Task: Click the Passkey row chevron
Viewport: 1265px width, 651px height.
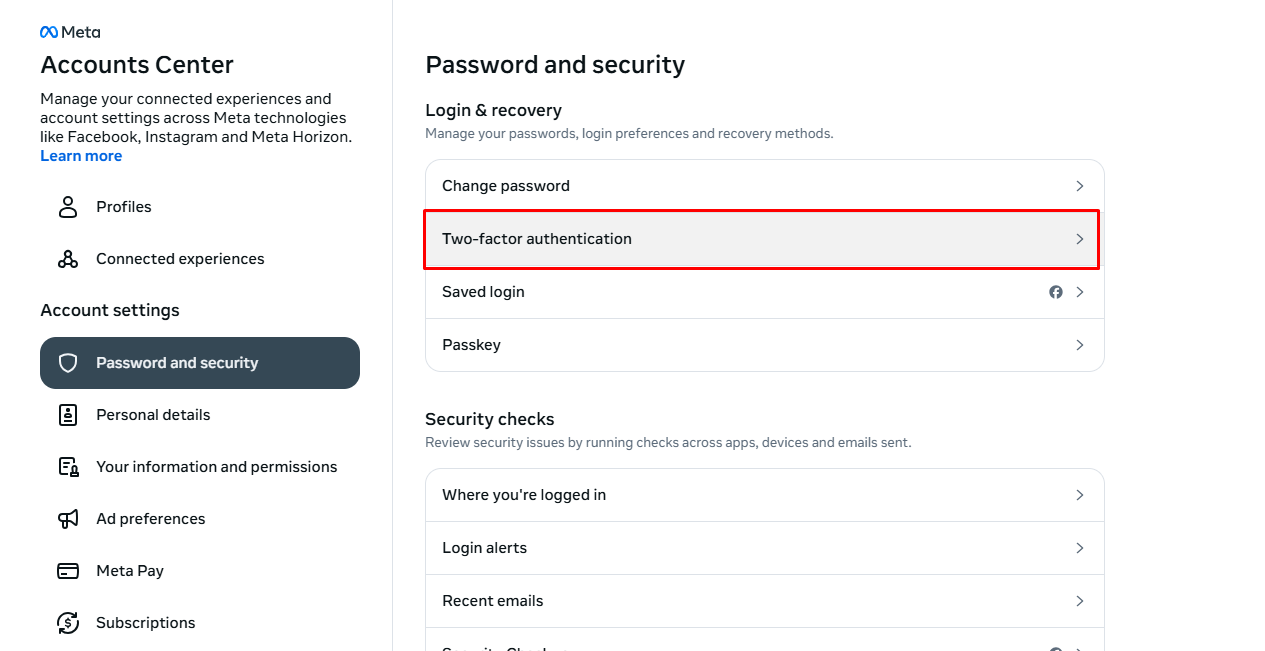Action: (1079, 345)
